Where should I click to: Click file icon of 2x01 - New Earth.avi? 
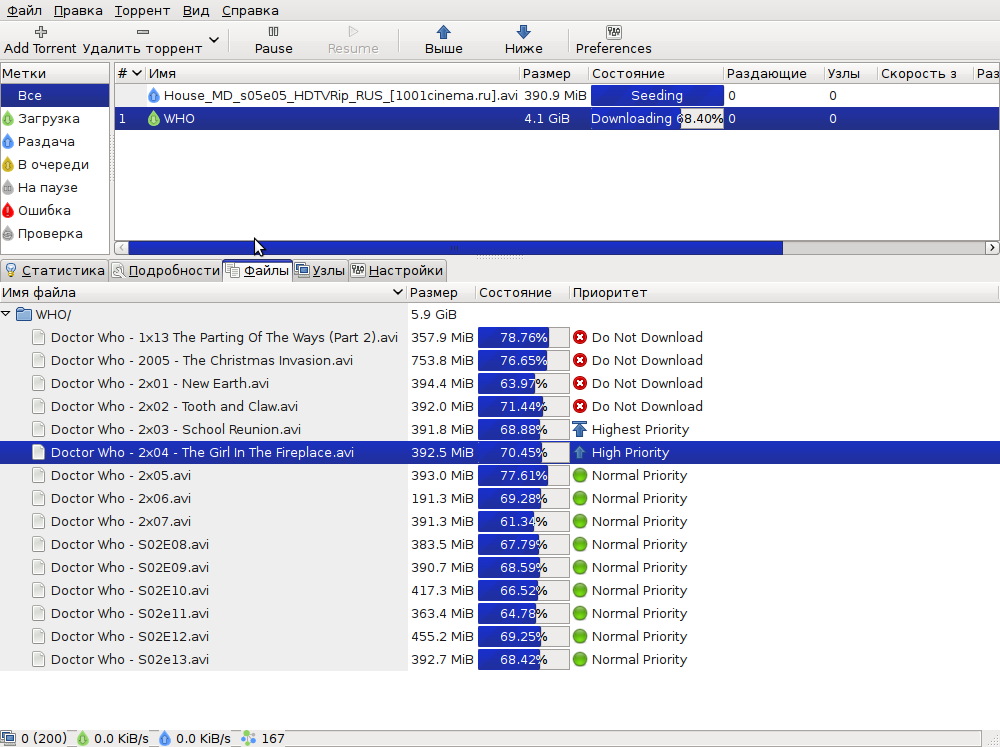pyautogui.click(x=38, y=383)
